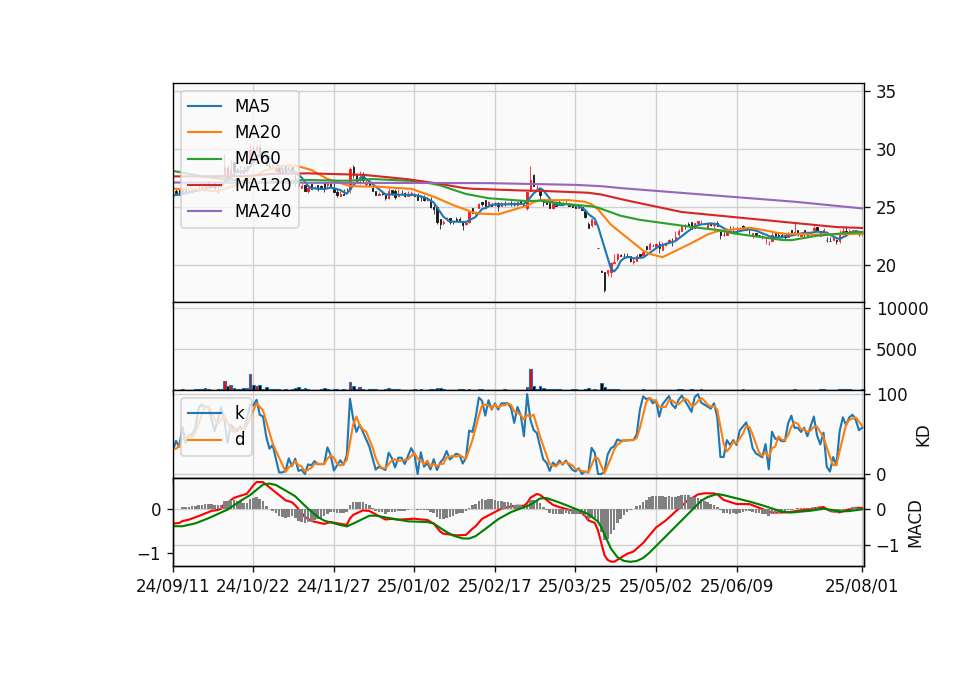
Task: Click the purple MA240 legend line swatch
Action: 204,211
